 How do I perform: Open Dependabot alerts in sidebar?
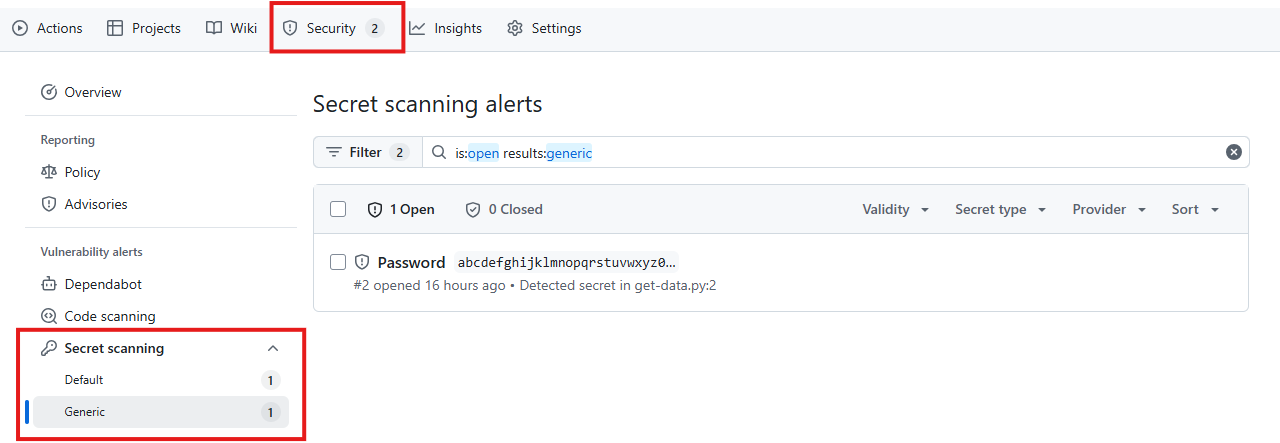tap(161, 284)
